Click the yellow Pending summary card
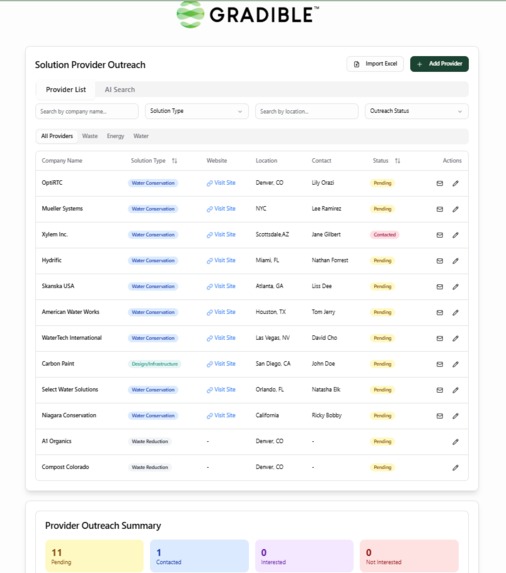The image size is (506, 573). [95, 556]
